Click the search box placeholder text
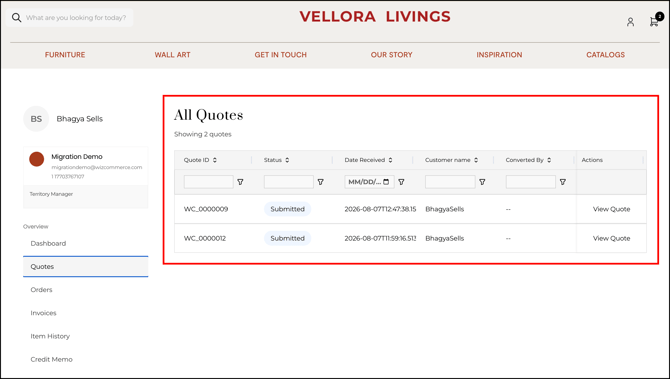670x379 pixels. (76, 18)
